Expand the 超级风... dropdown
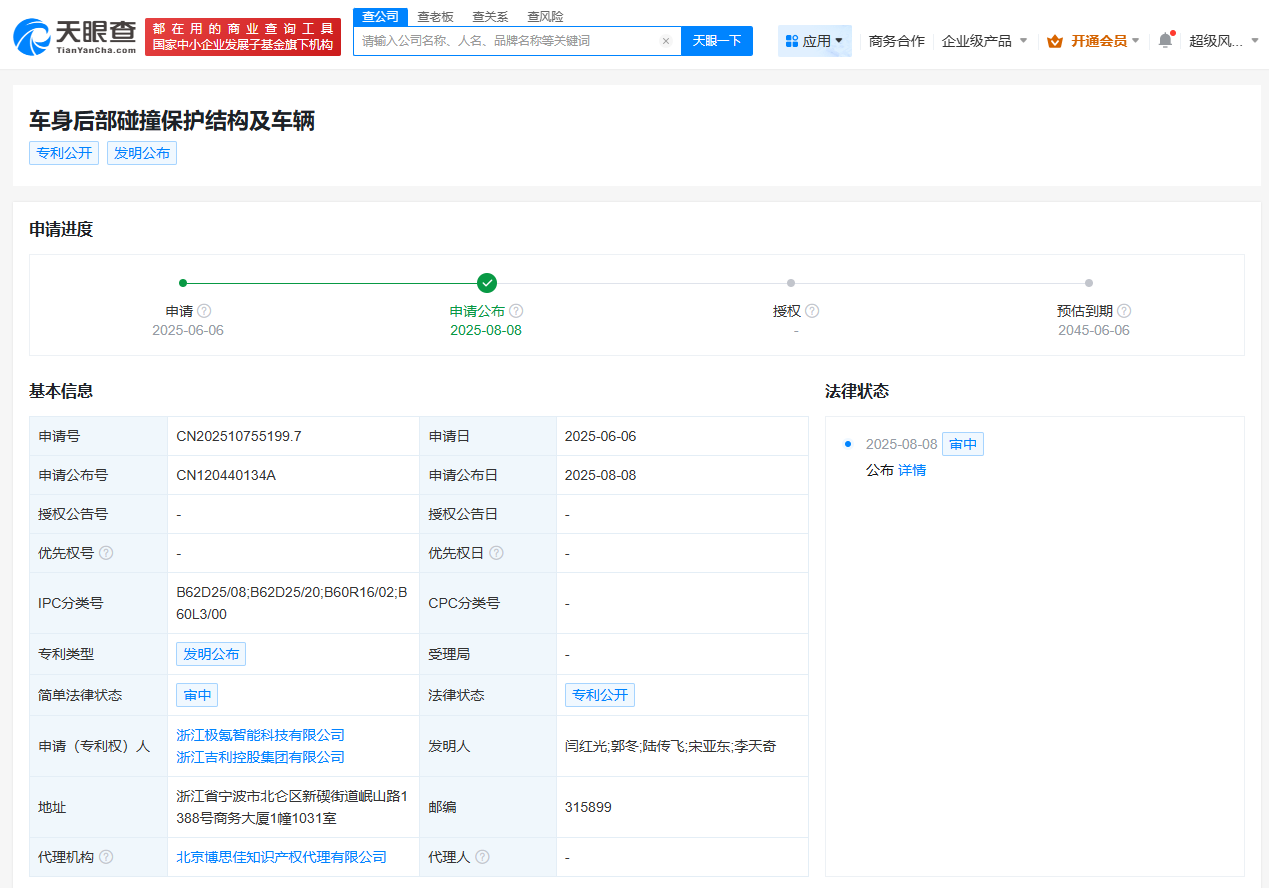This screenshot has width=1269, height=888. point(1232,40)
